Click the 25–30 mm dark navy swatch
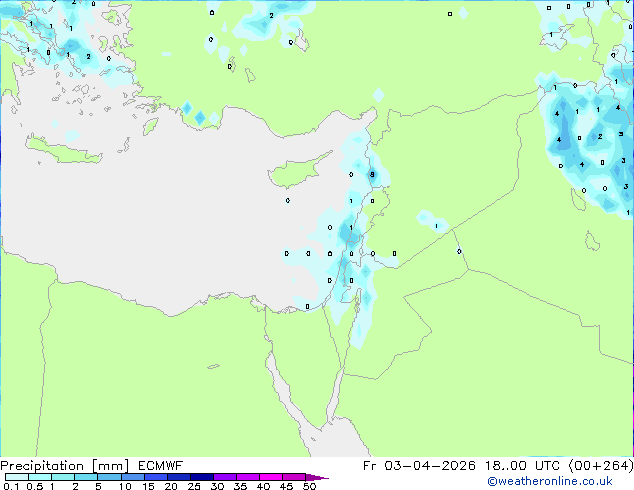 tap(201, 477)
